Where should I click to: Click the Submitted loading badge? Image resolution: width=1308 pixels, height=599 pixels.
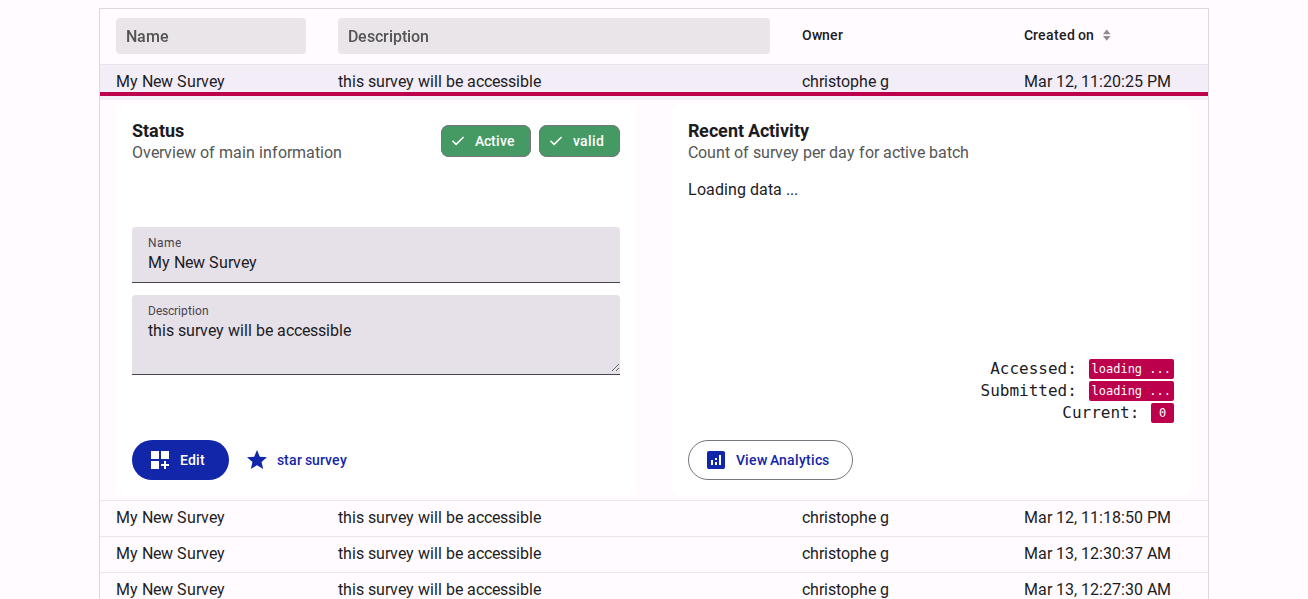[x=1131, y=391]
